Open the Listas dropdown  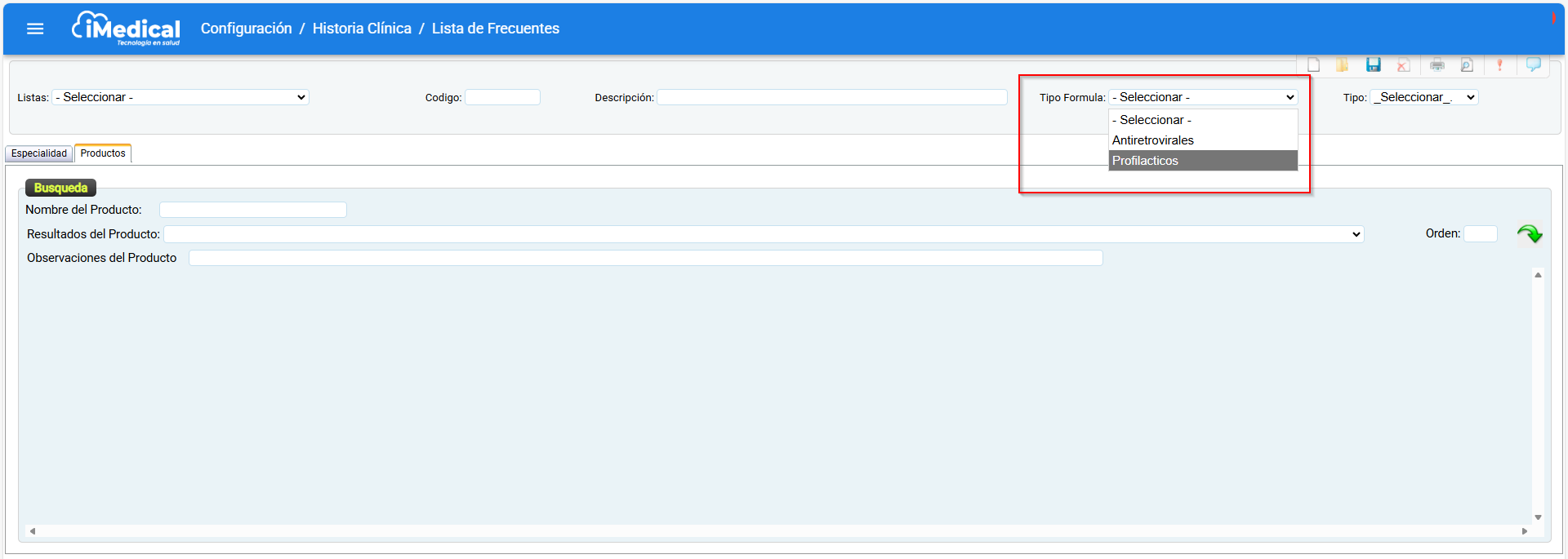click(x=180, y=97)
